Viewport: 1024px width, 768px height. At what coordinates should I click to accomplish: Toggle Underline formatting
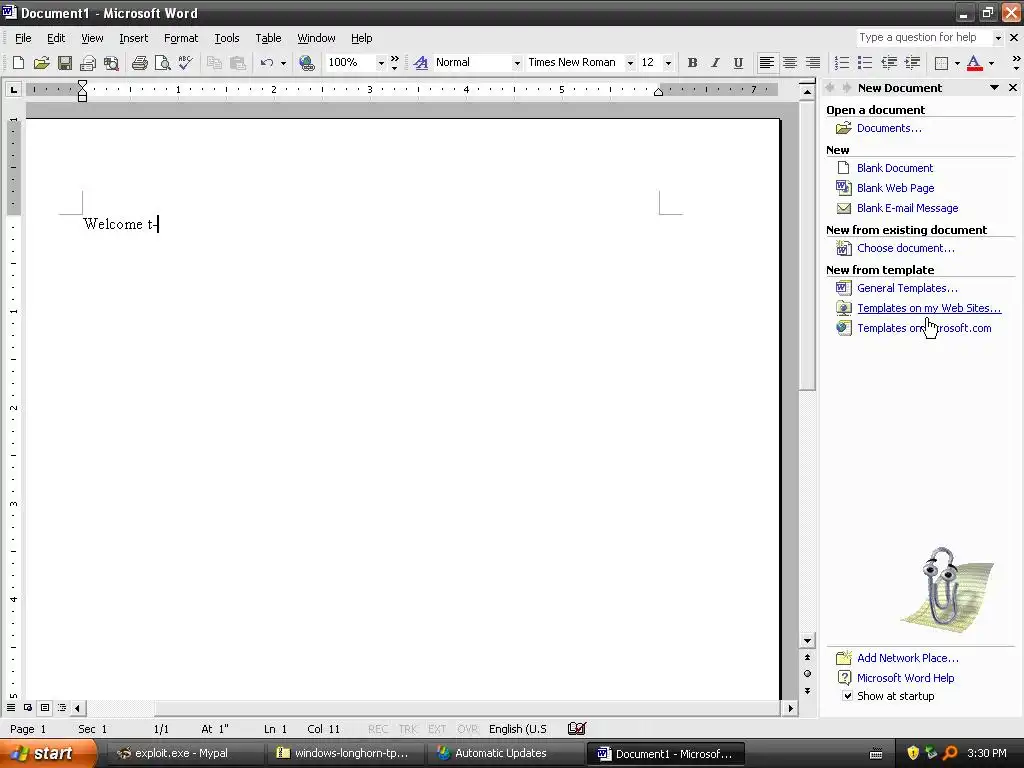tap(738, 63)
